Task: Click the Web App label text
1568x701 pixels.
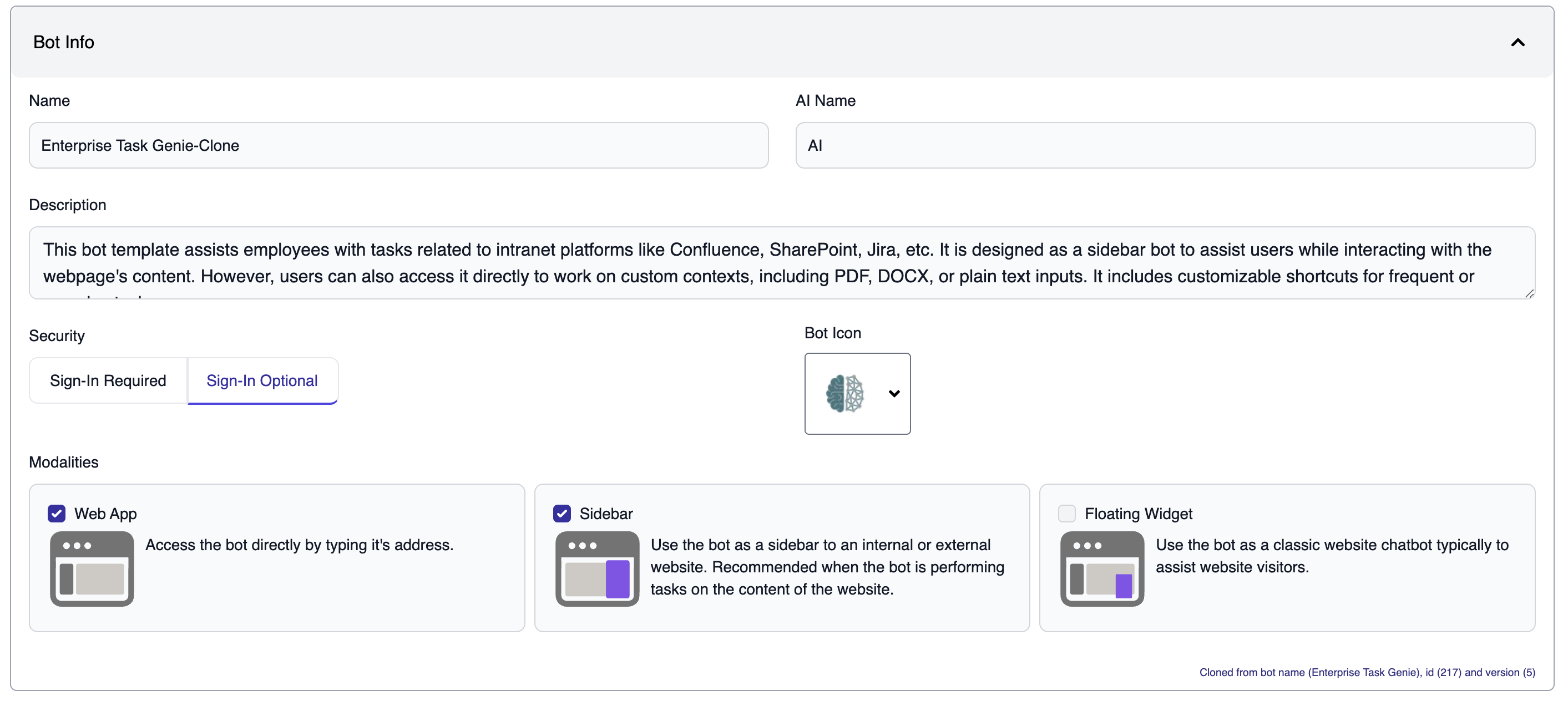Action: tap(105, 514)
